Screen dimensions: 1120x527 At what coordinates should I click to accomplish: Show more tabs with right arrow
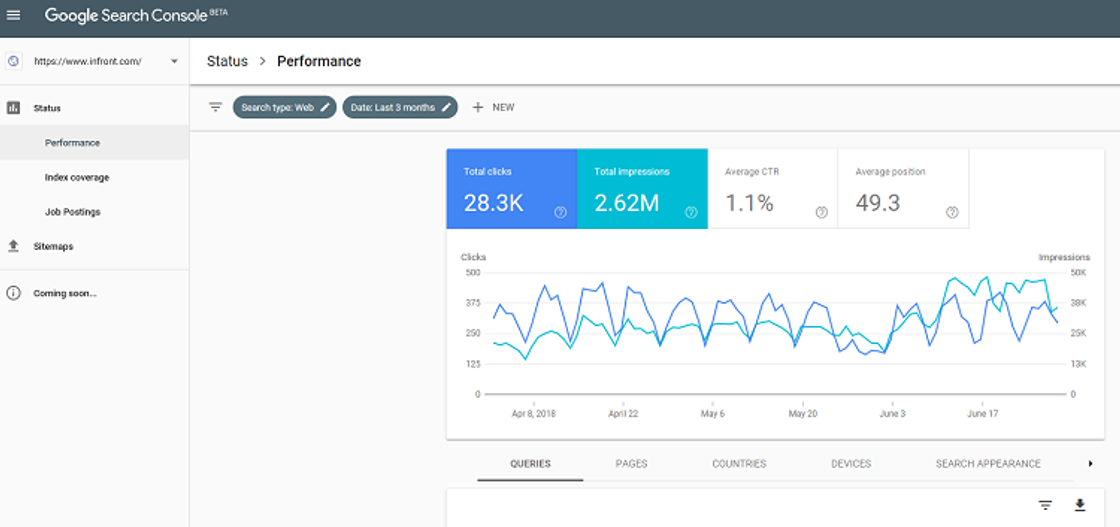pyautogui.click(x=1091, y=464)
